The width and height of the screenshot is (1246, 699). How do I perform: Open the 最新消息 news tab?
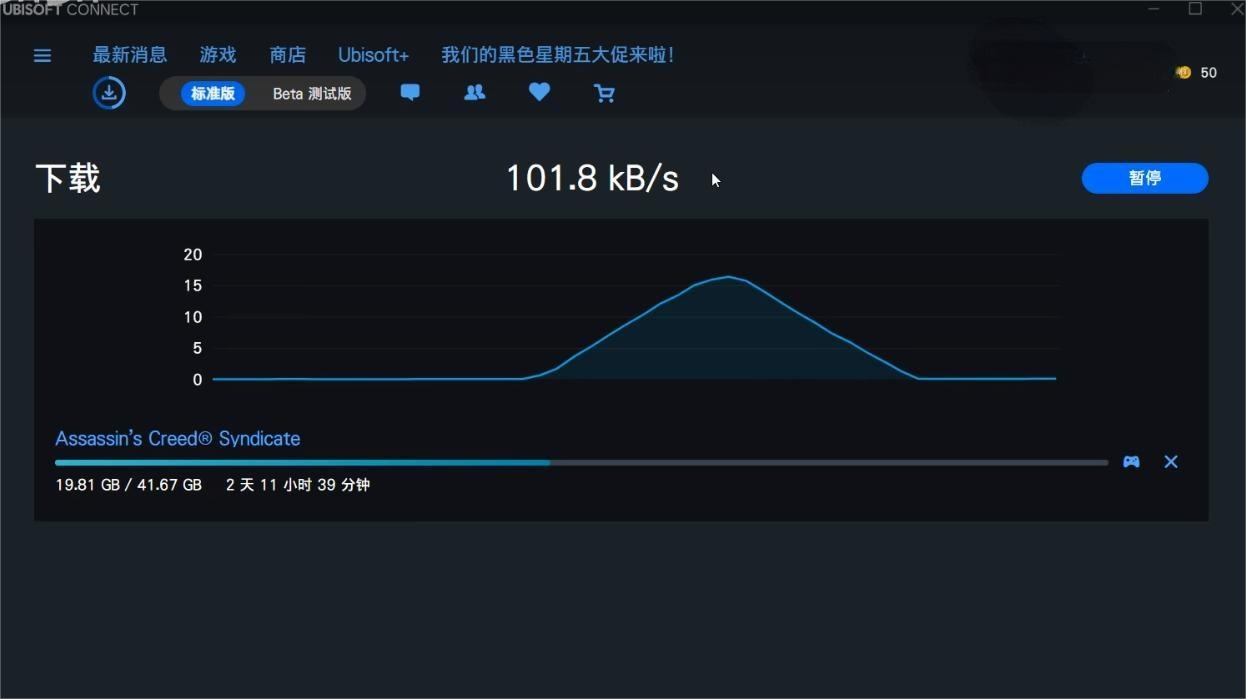(130, 55)
